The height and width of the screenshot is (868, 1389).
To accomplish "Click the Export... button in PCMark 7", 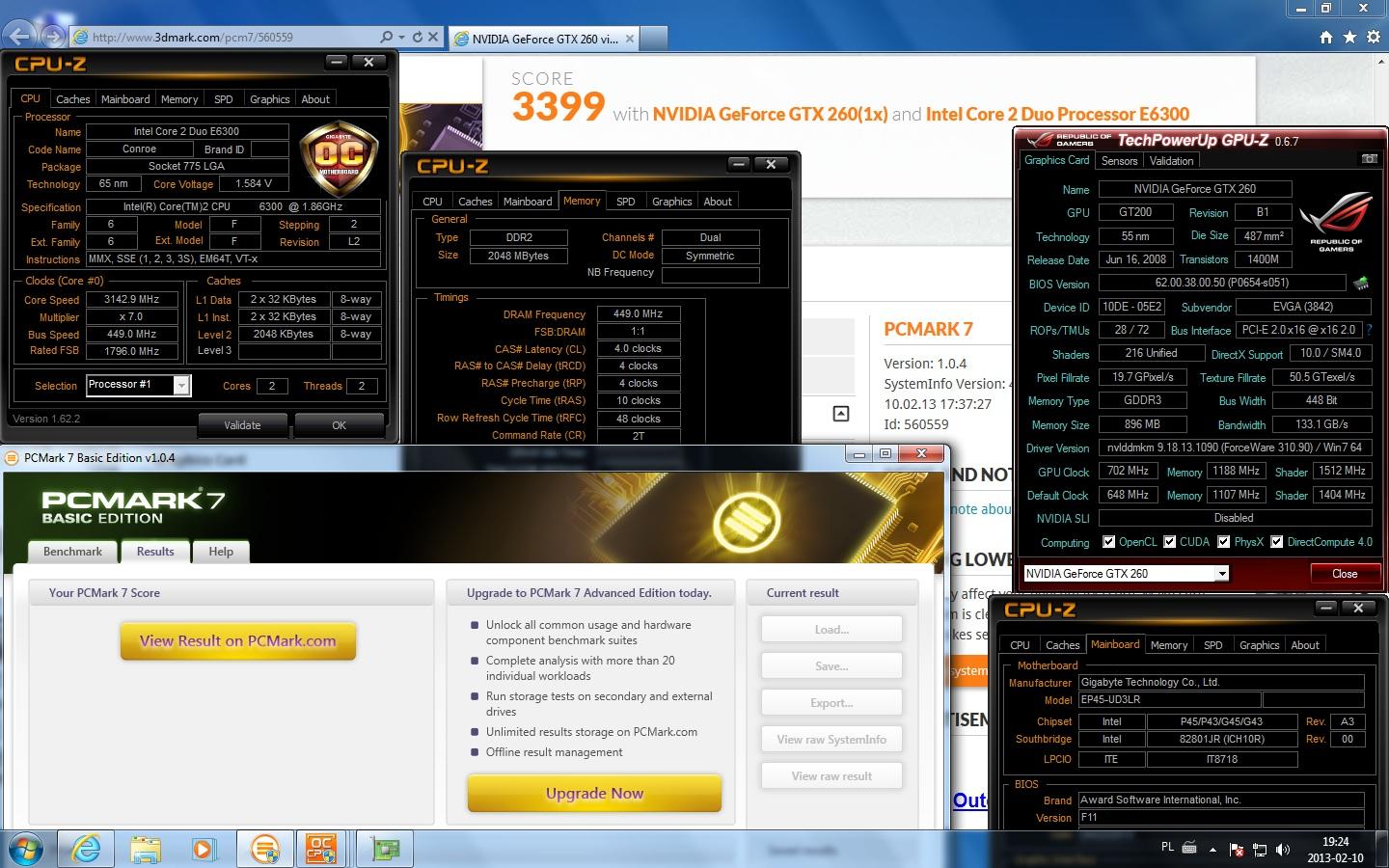I will click(831, 703).
